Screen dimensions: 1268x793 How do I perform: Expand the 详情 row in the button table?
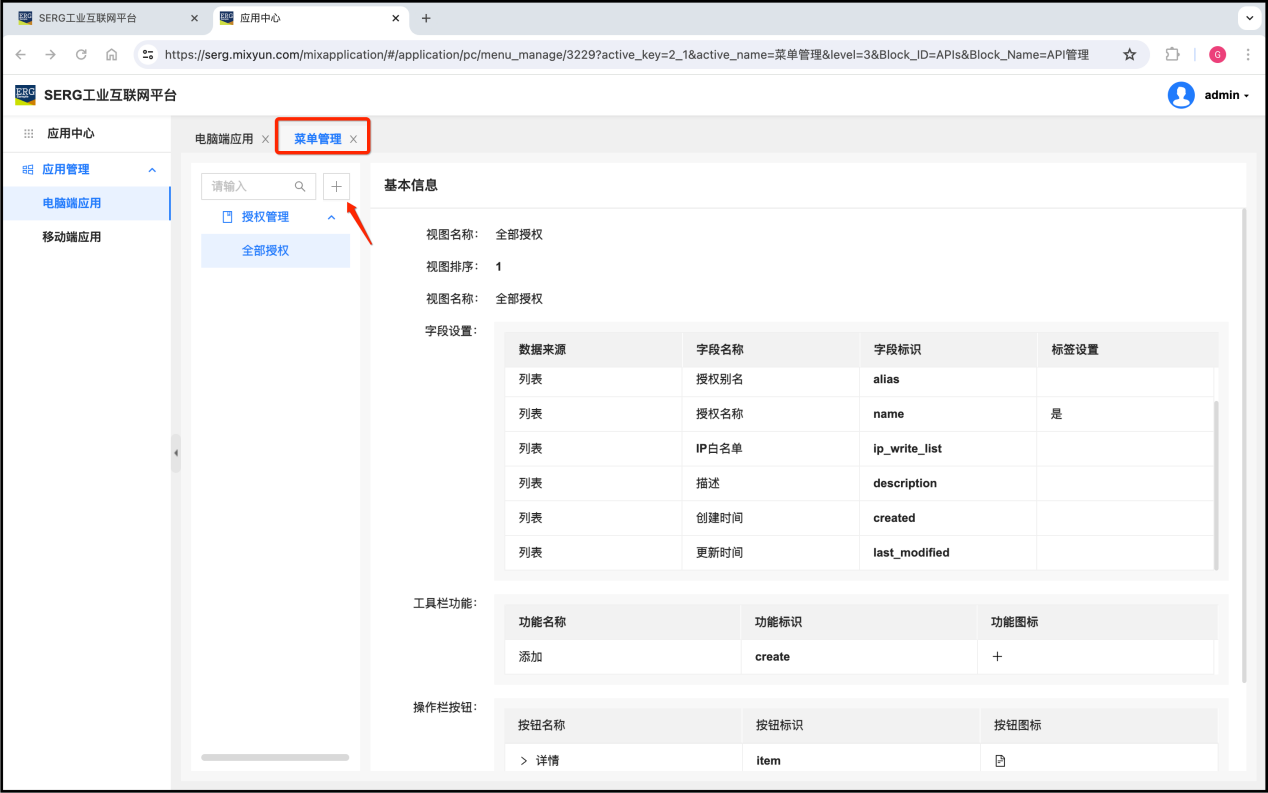coord(523,761)
